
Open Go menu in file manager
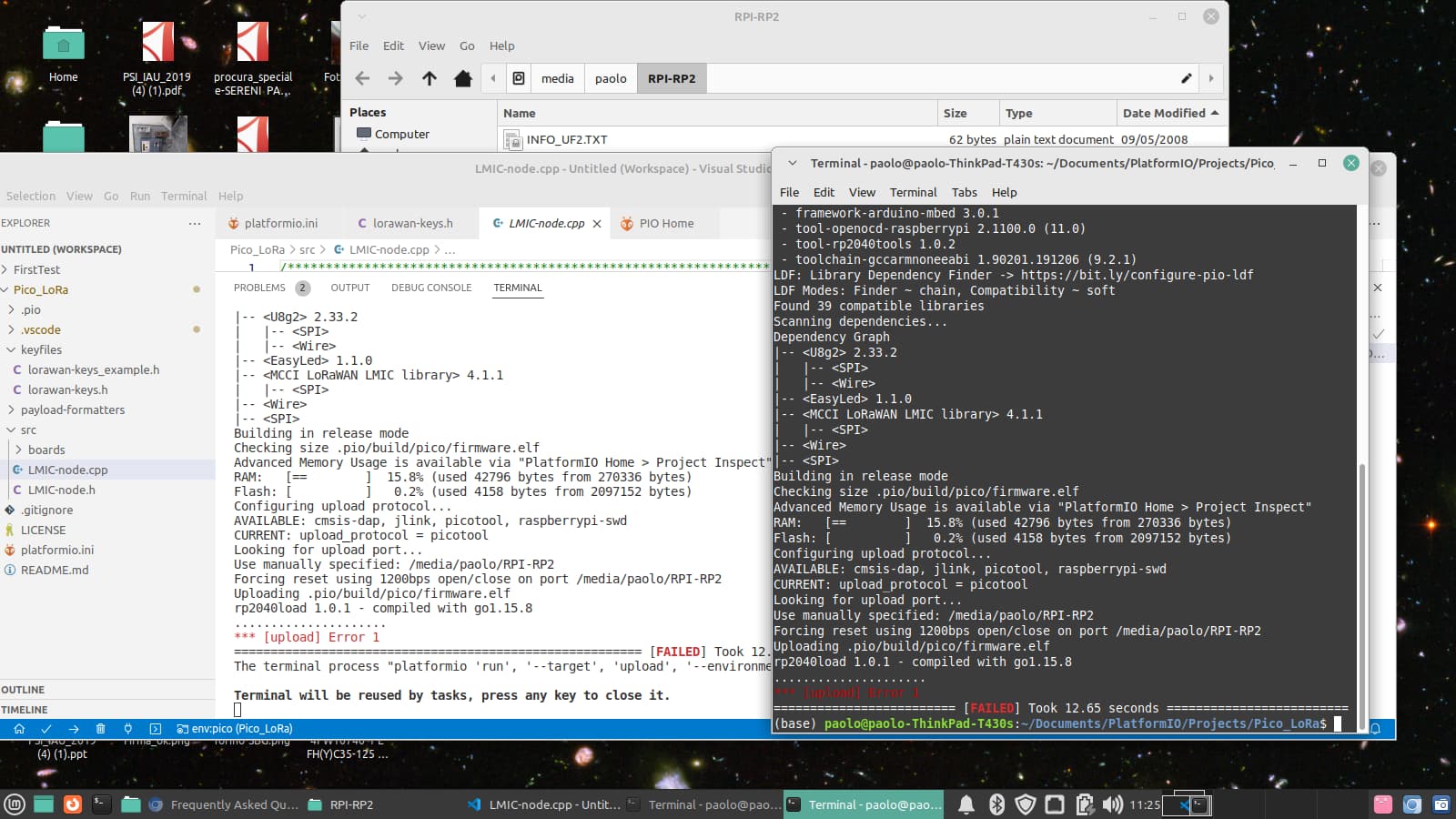point(467,45)
